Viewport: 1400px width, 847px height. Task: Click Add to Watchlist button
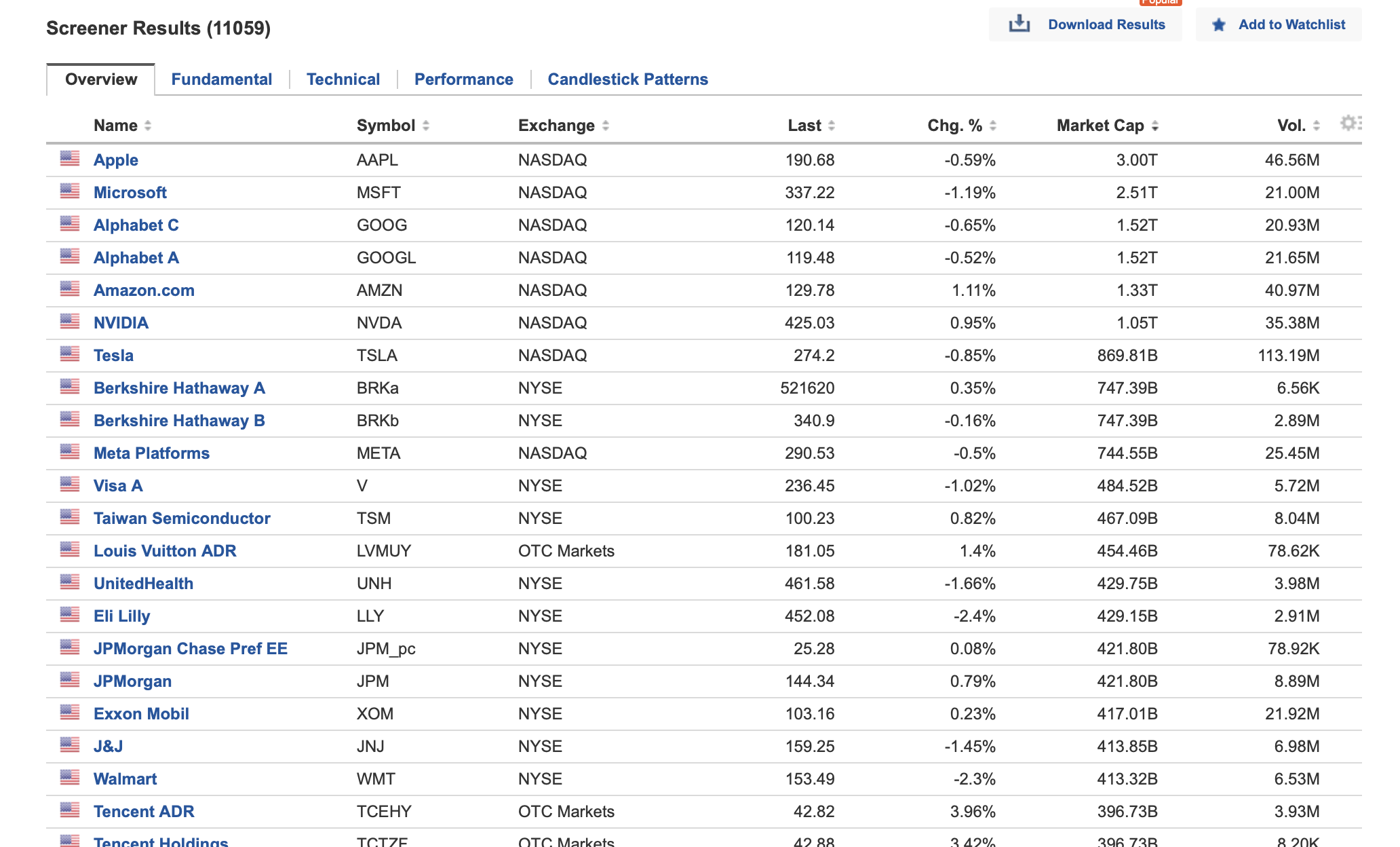[1291, 24]
